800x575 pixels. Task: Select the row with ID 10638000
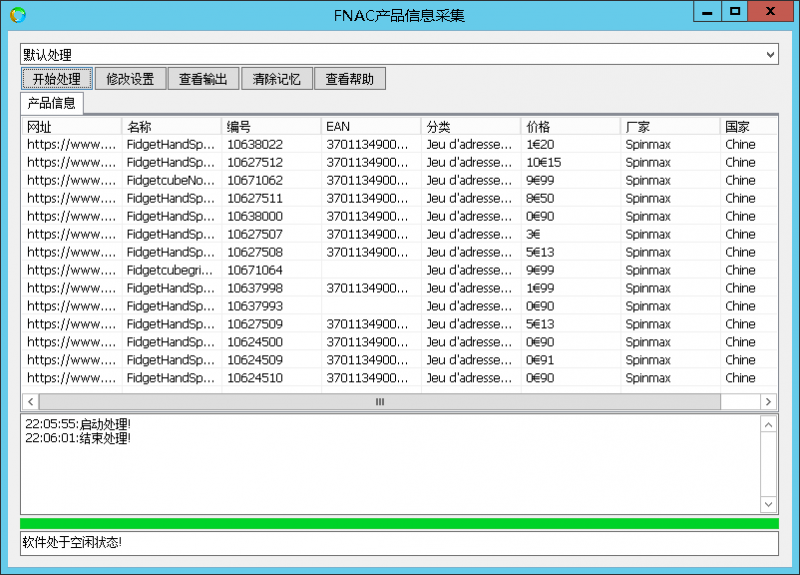(x=400, y=216)
